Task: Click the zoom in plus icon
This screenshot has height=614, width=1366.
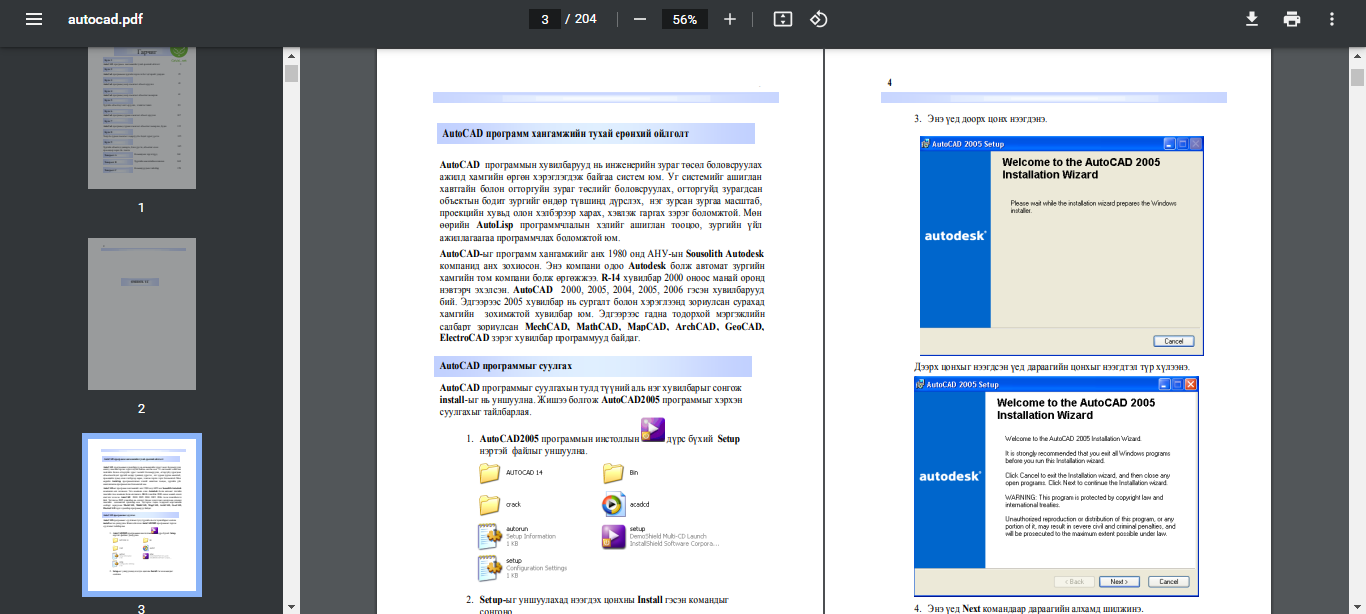Action: [x=730, y=19]
